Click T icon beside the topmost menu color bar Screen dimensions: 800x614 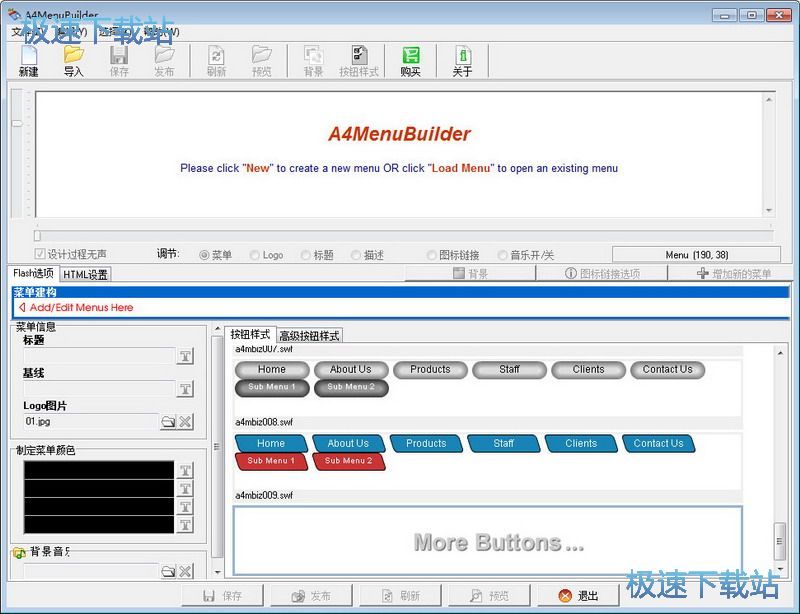pos(185,470)
